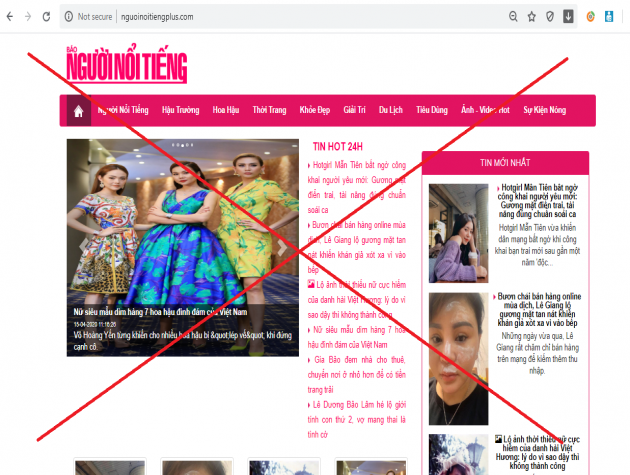Screen dimensions: 630x475
Task: Open sidebar thumbnail of Lê Giang face close-up
Action: (x=458, y=359)
